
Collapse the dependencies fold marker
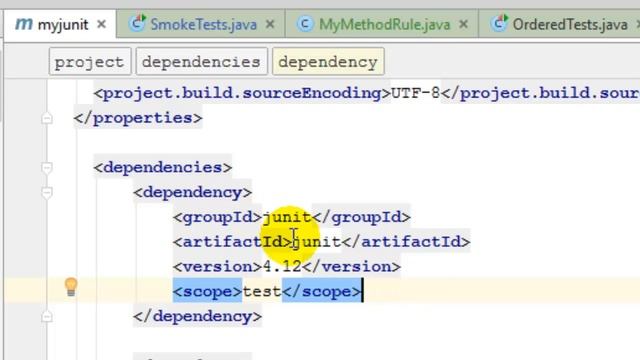point(47,168)
